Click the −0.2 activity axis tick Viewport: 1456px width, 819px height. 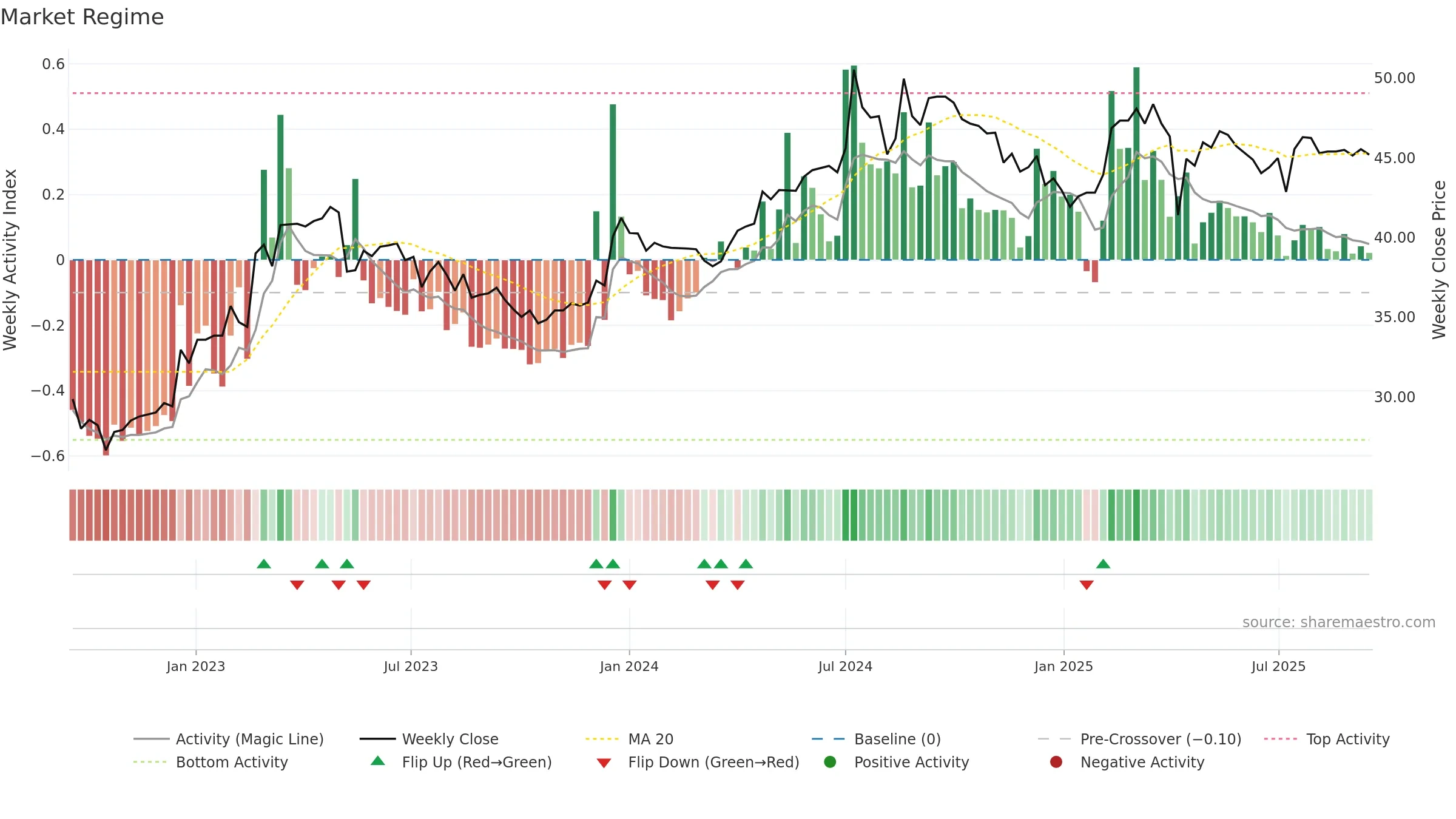(x=48, y=326)
